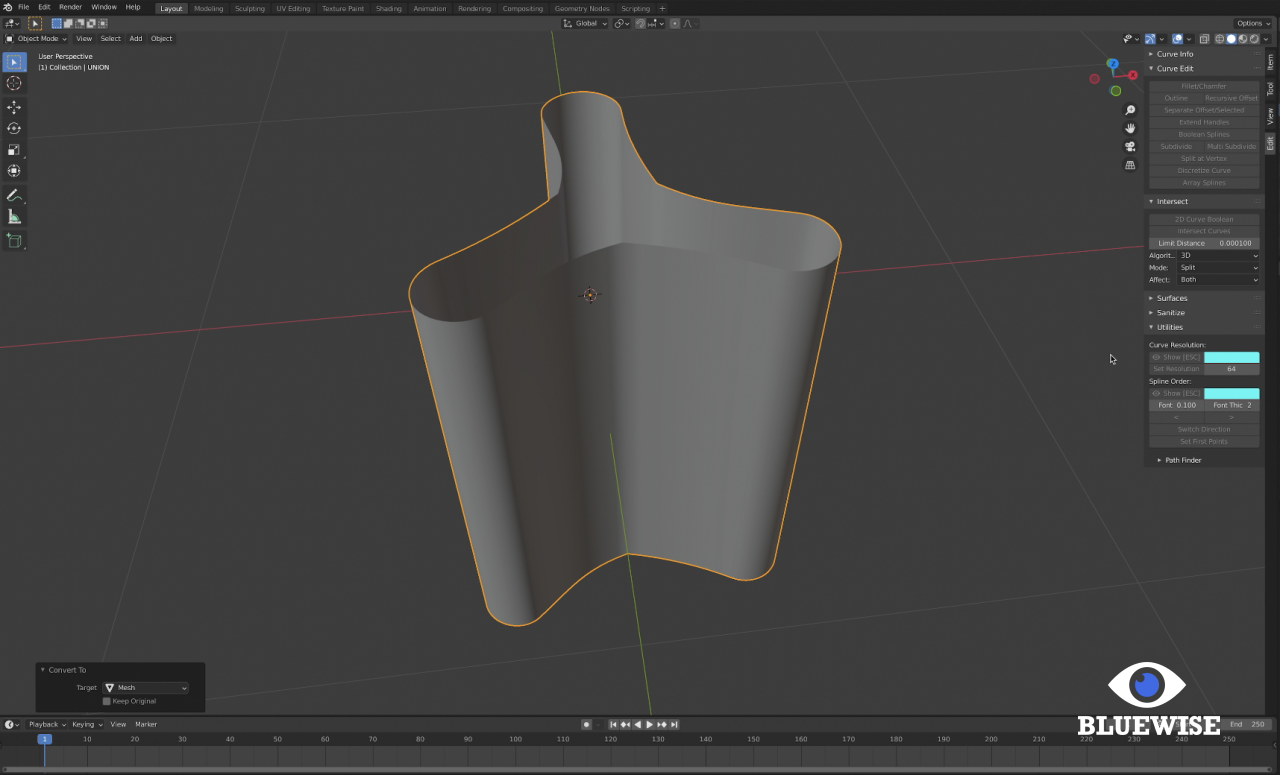Toggle viewport overlays display
The width and height of the screenshot is (1280, 775).
pyautogui.click(x=1178, y=39)
